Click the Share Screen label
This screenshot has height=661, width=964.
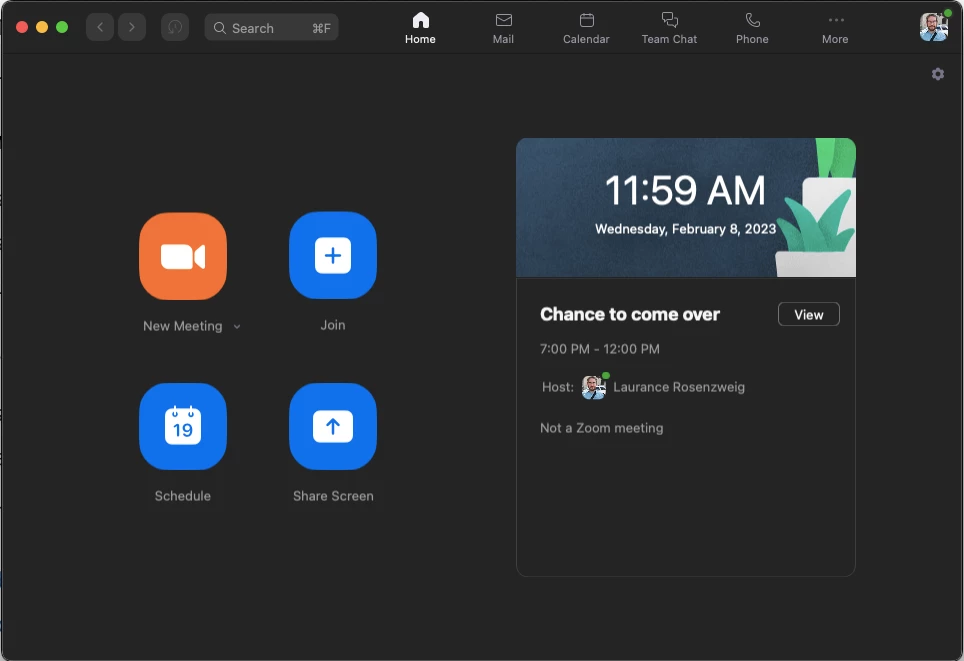[x=333, y=496]
